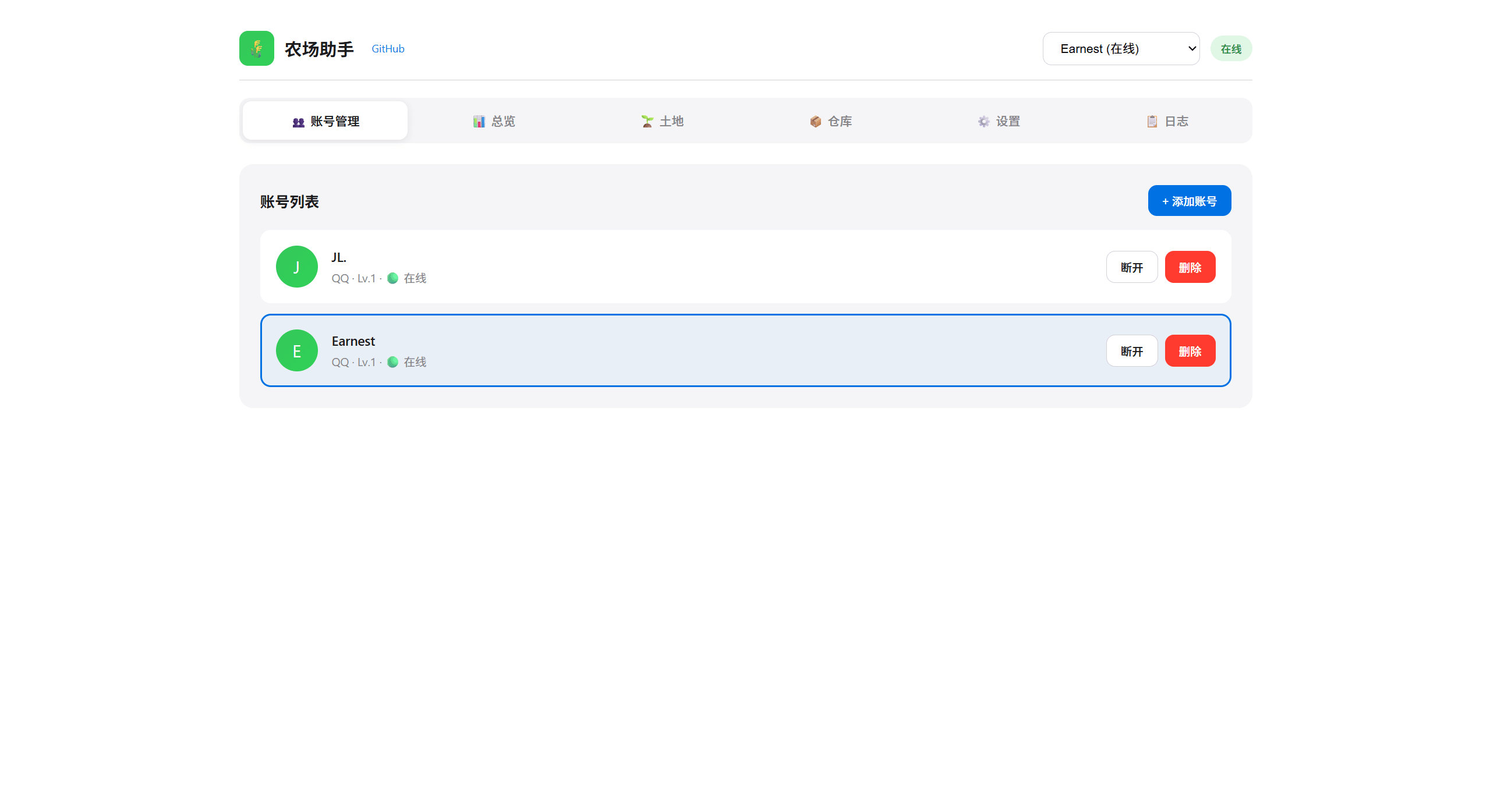
Task: Open the Earnest (在线) account dropdown
Action: point(1121,49)
